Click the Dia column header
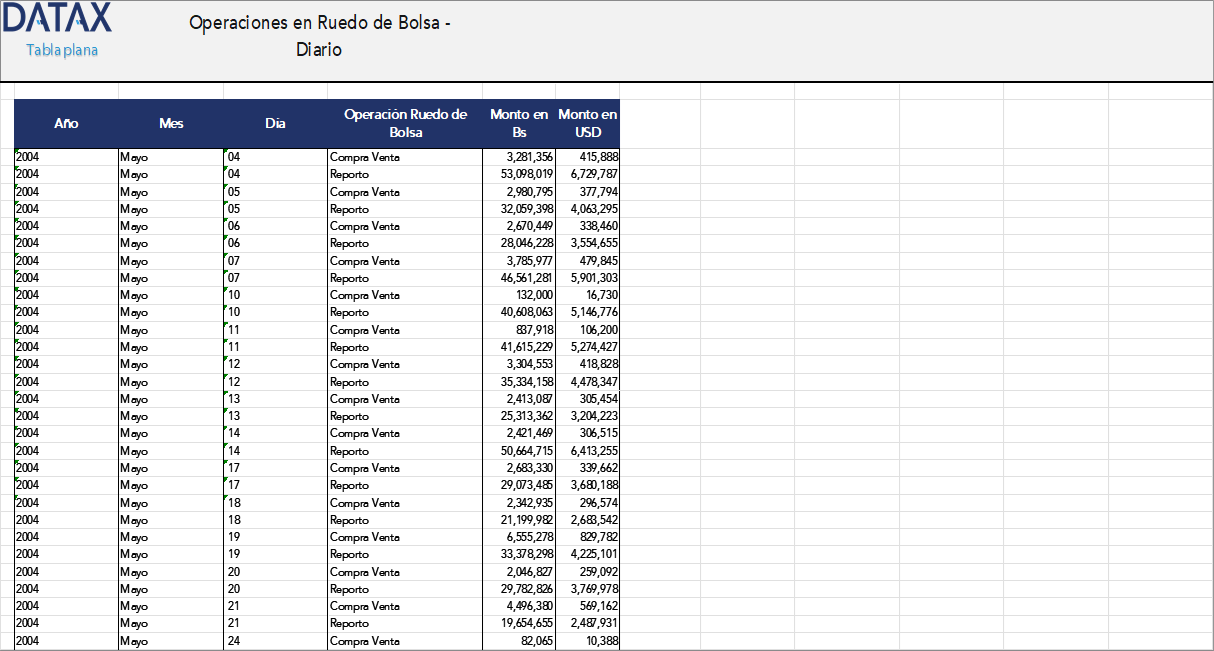The height and width of the screenshot is (651, 1214). coord(274,123)
